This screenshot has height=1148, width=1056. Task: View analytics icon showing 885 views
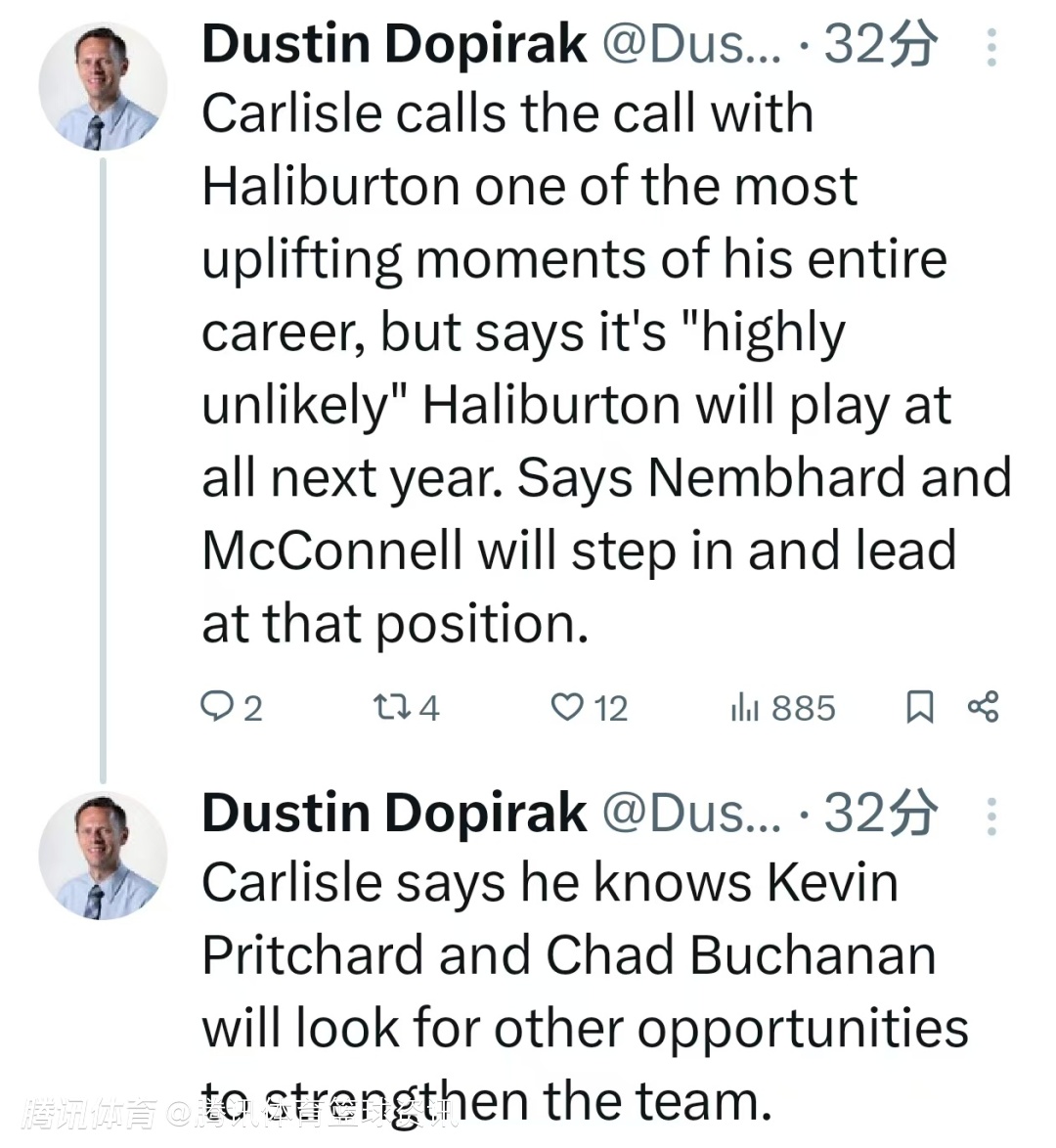pos(744,707)
